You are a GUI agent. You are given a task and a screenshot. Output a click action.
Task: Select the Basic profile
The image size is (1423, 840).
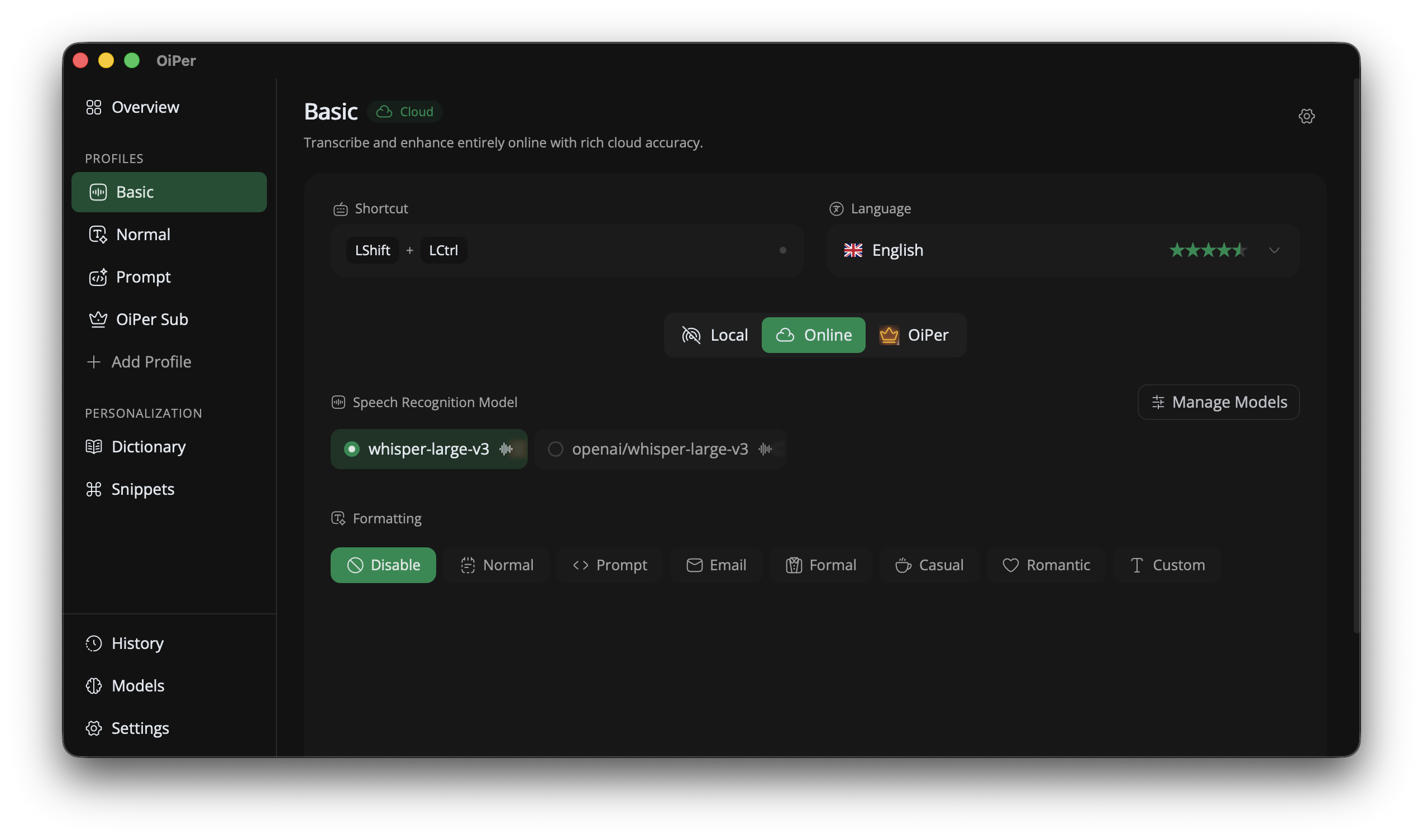tap(169, 192)
